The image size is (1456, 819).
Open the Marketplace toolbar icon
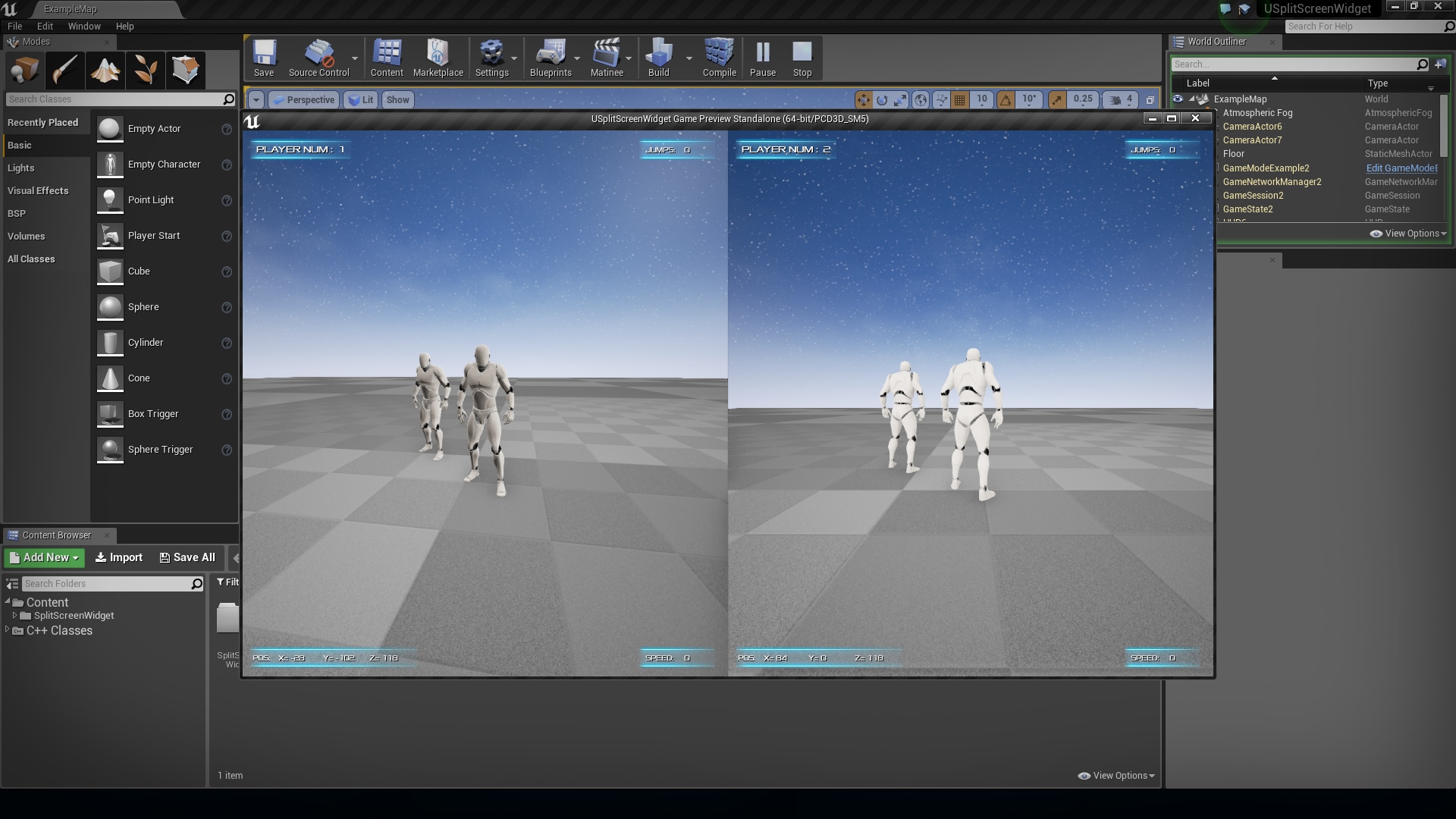tap(438, 58)
